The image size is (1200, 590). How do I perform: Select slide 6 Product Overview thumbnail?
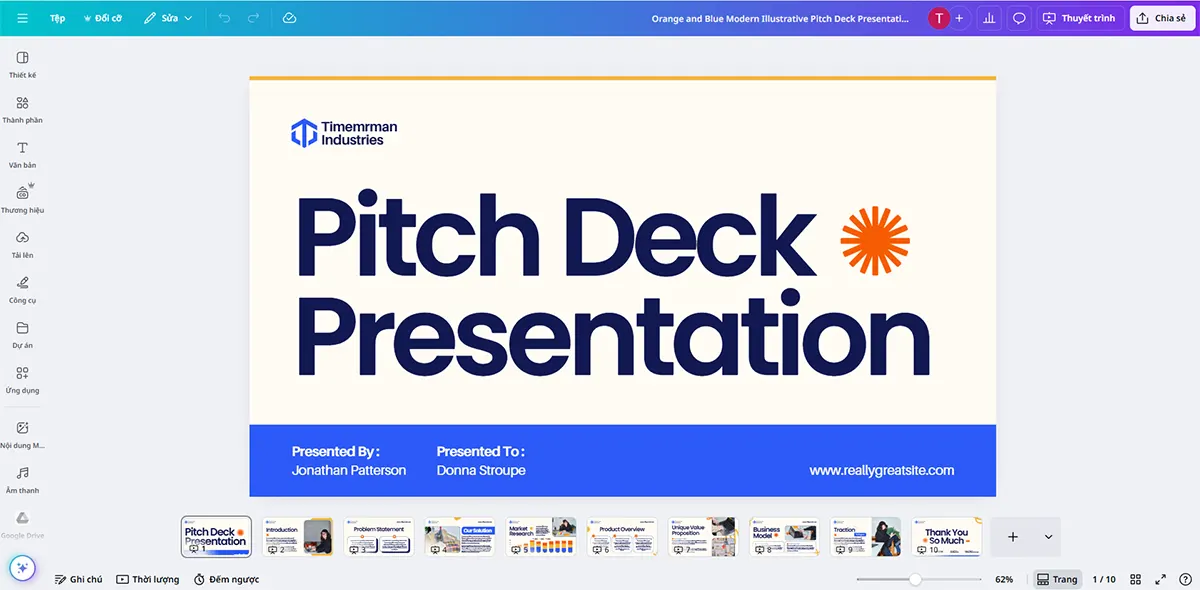[x=622, y=537]
